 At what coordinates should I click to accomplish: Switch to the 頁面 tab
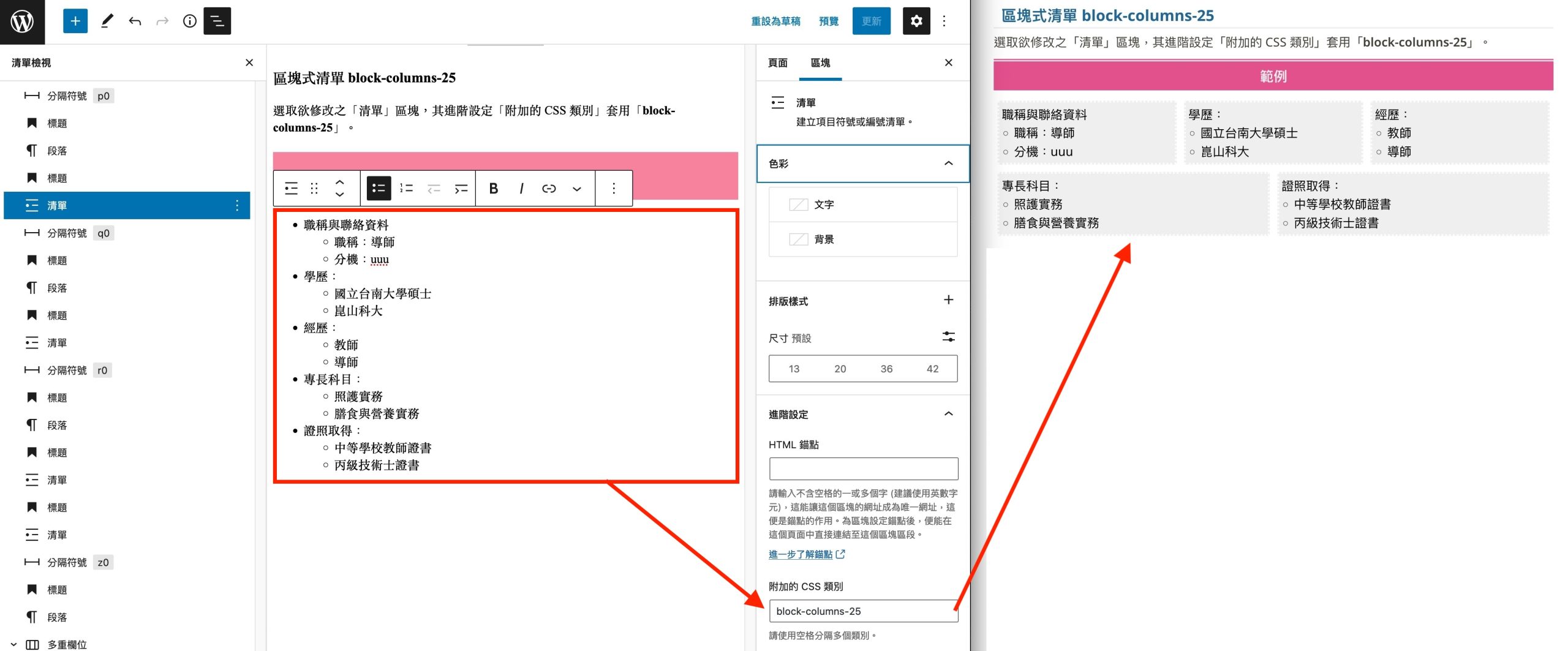(x=777, y=63)
